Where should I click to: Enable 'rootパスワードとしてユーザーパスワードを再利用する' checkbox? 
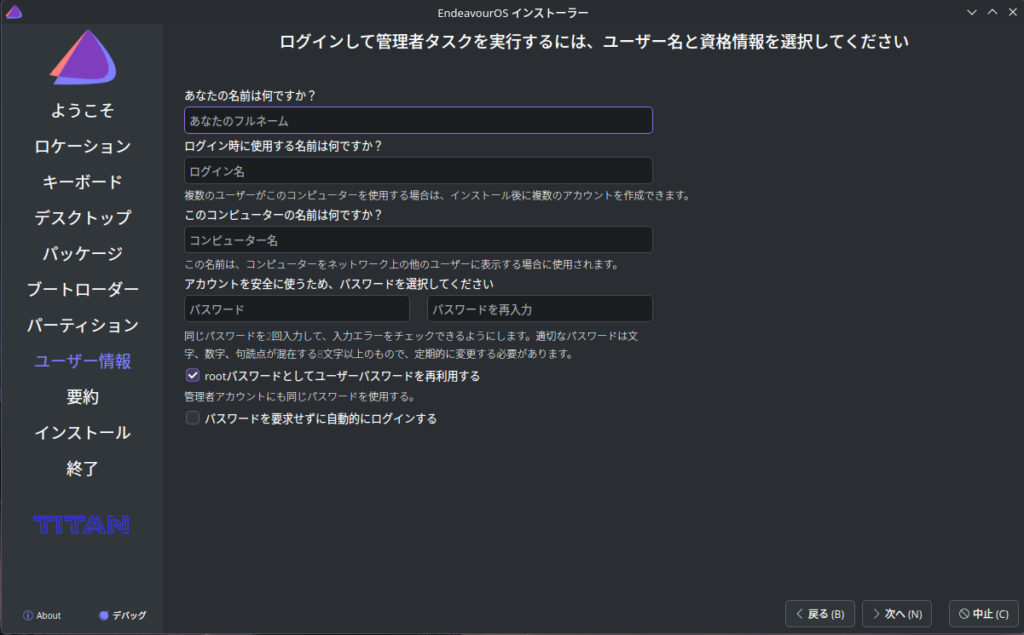click(x=193, y=376)
